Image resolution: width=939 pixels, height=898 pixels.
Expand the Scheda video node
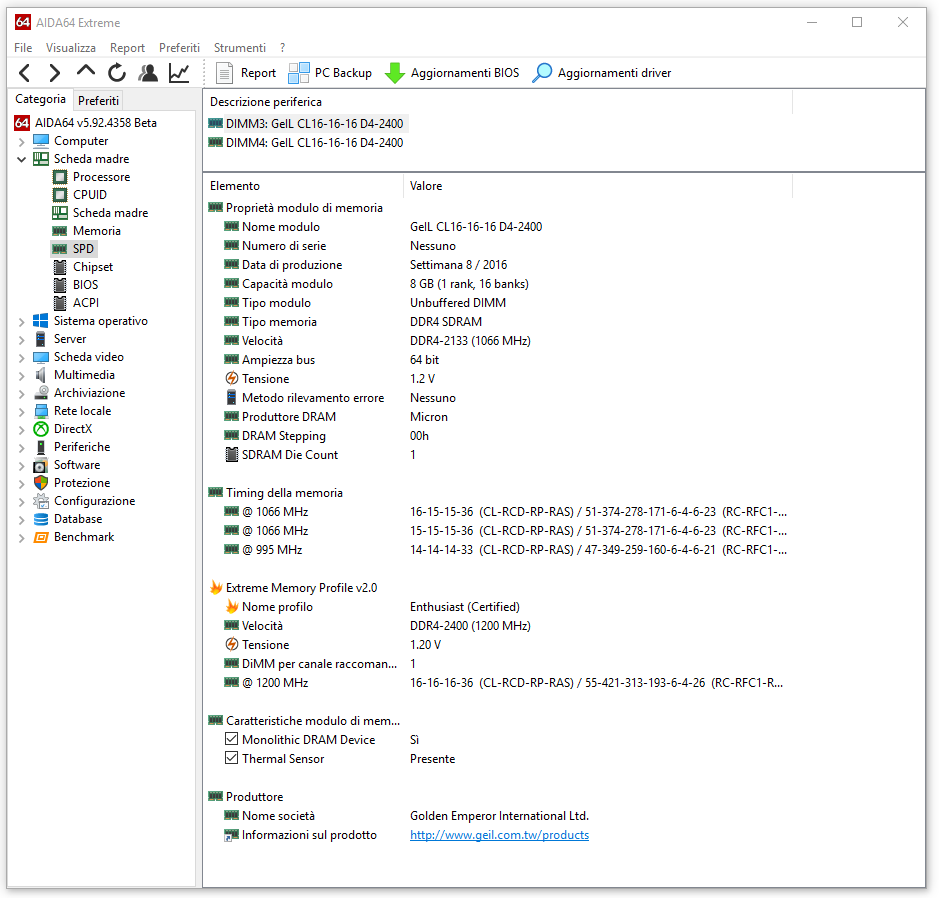pyautogui.click(x=22, y=357)
